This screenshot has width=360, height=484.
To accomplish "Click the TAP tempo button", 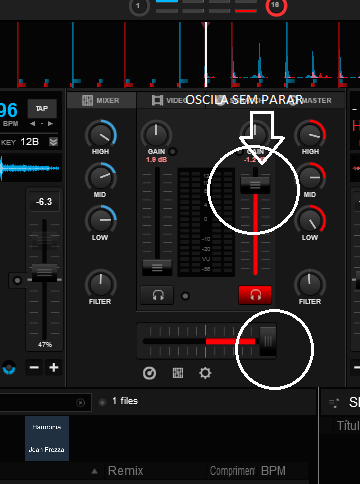I will pyautogui.click(x=42, y=109).
